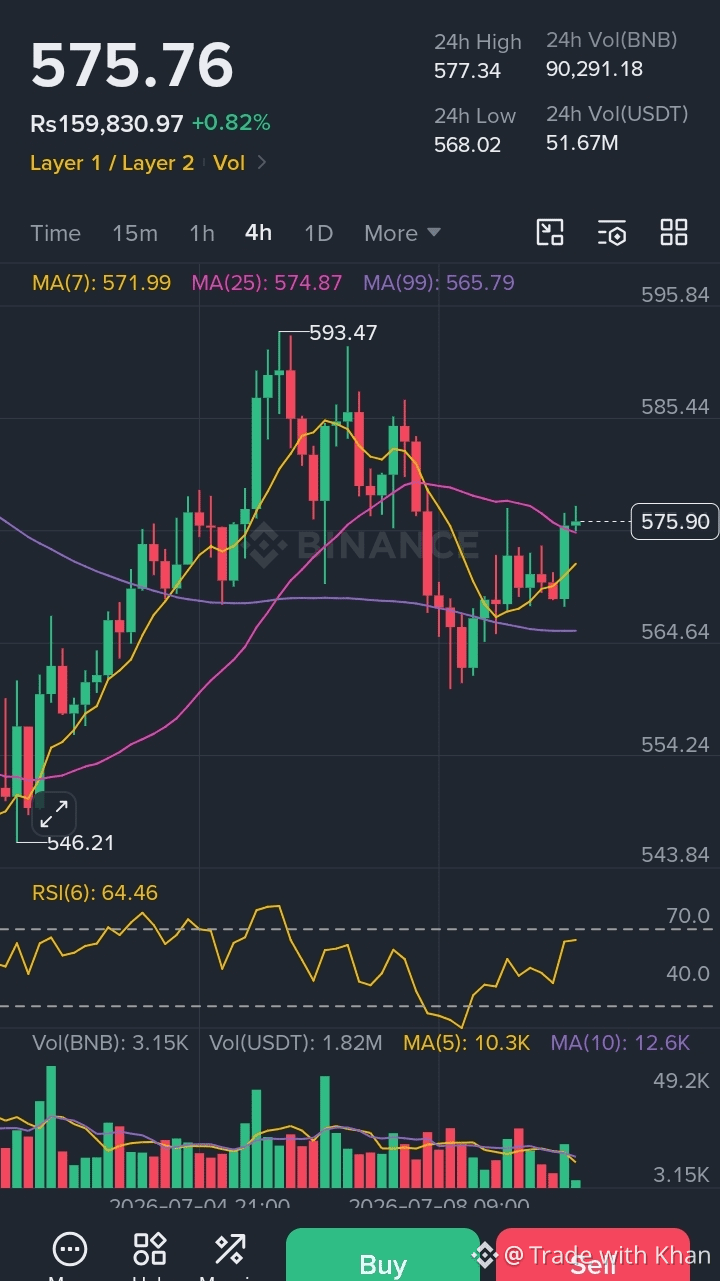Tap the Vol(USDT): 1.82M label
Viewport: 720px width, 1281px height.
click(296, 1043)
